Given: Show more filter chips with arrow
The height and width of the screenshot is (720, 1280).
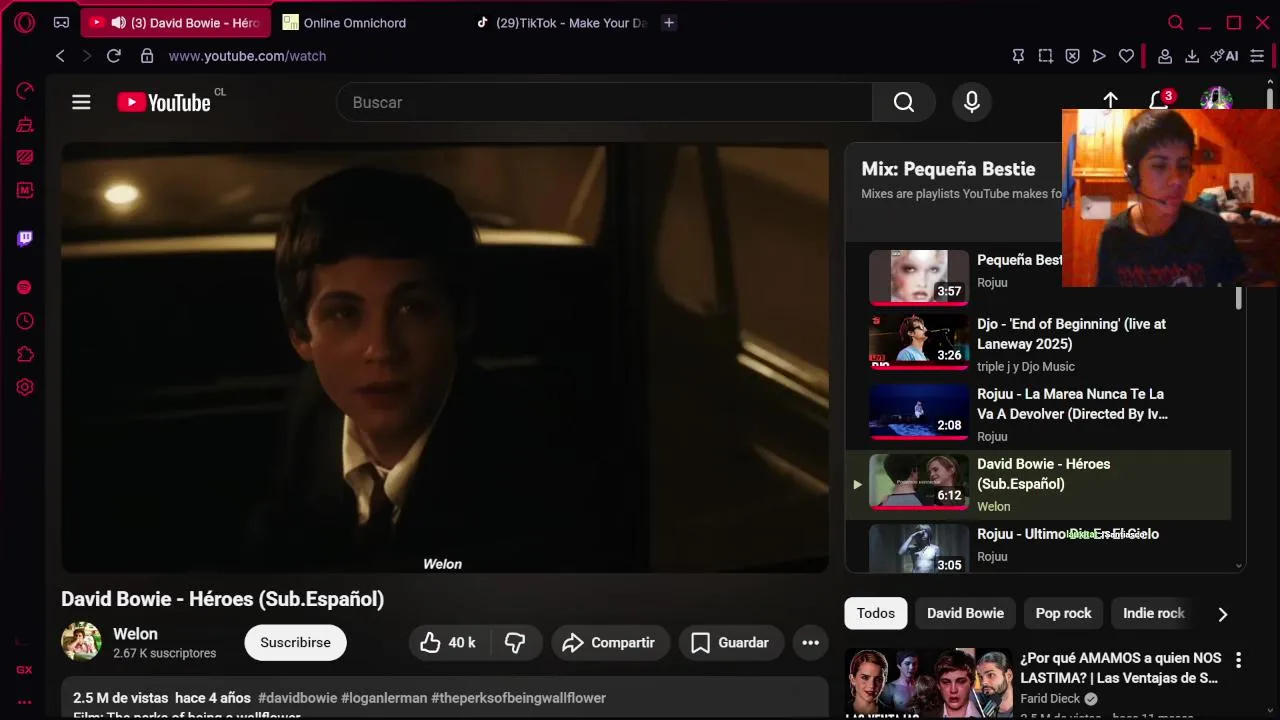Looking at the screenshot, I should 1222,614.
